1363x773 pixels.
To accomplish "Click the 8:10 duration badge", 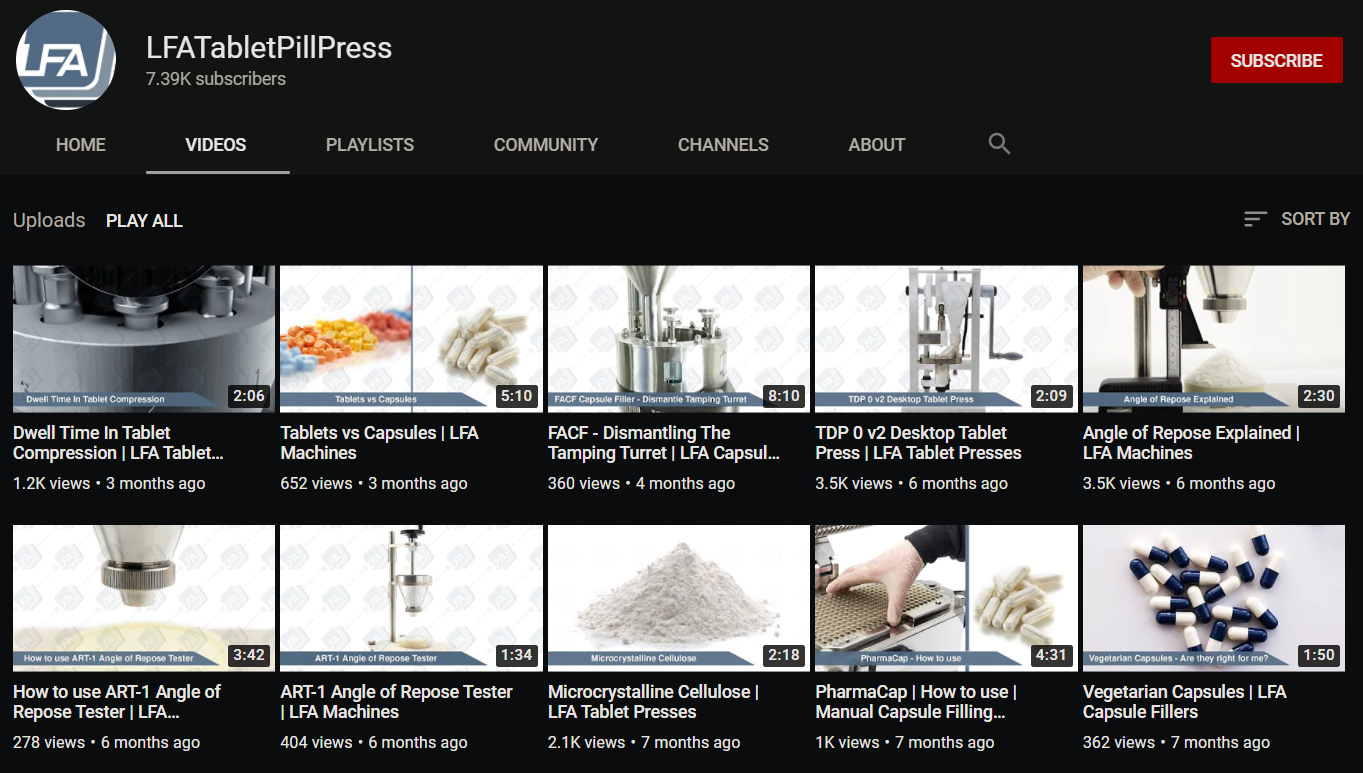I will (x=784, y=396).
